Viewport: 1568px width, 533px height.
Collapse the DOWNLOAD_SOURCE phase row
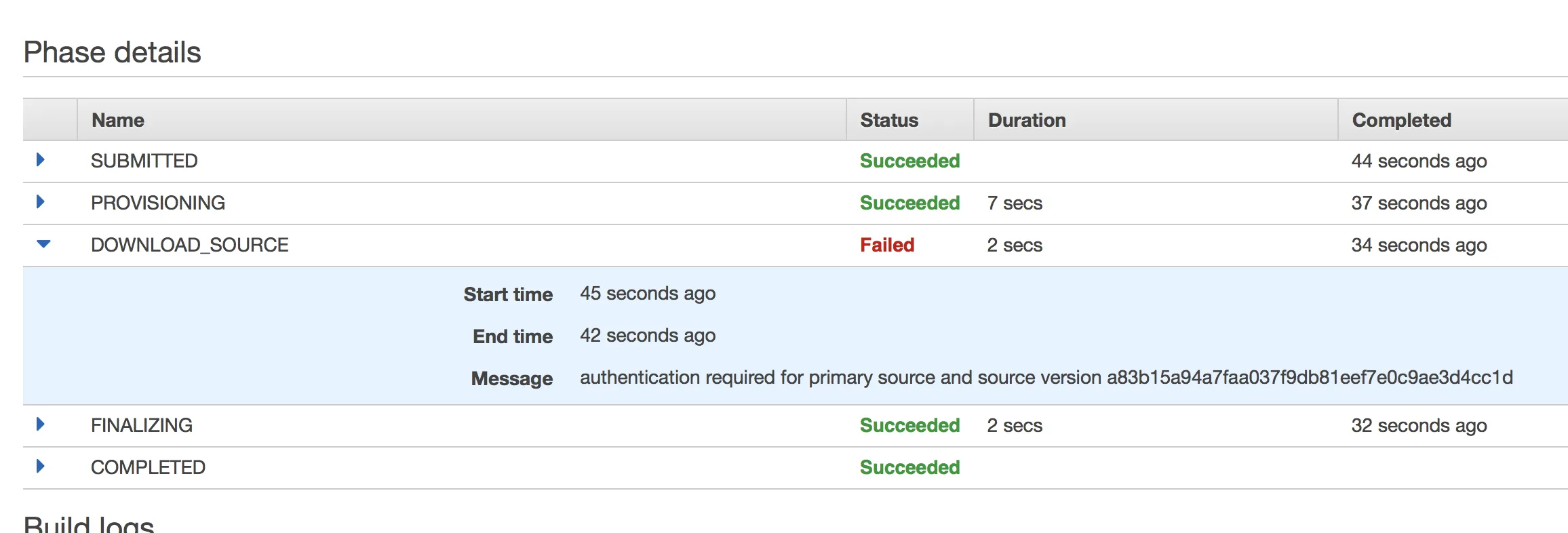pos(43,244)
